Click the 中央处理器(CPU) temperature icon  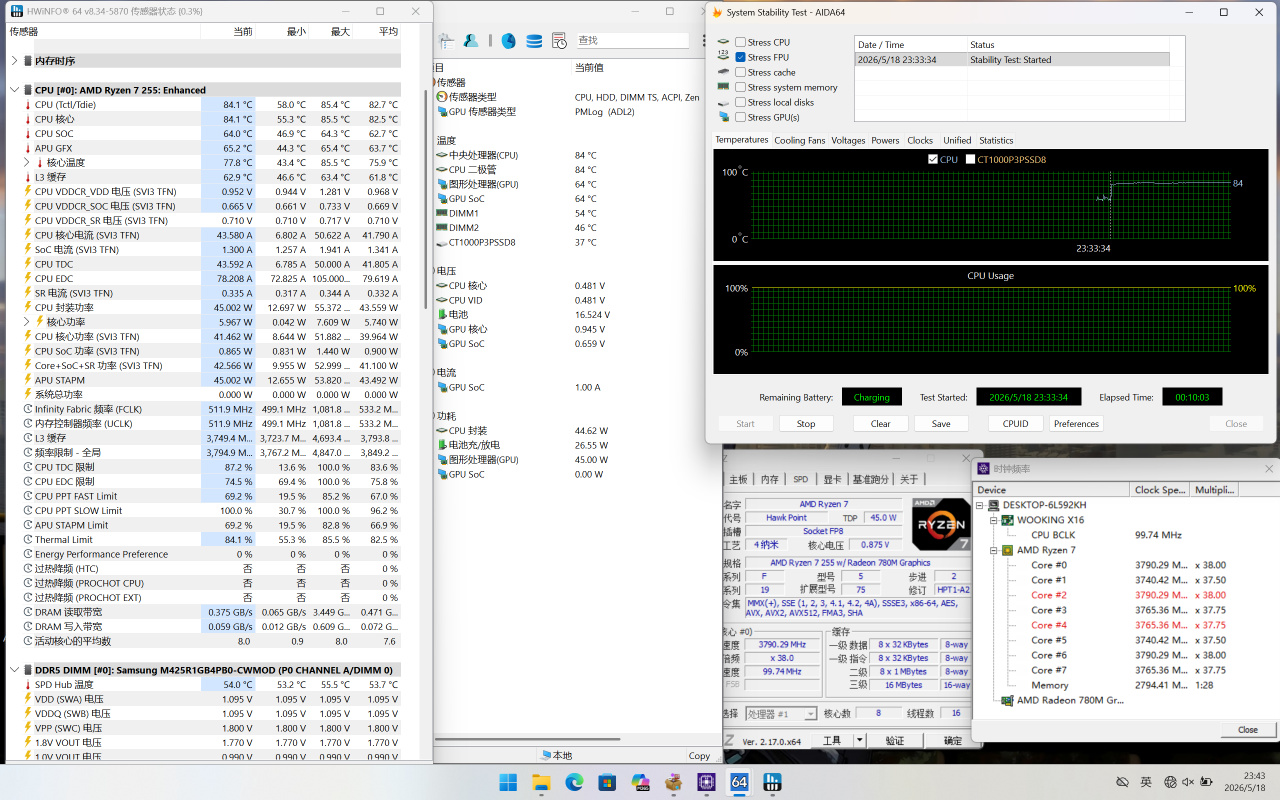[441, 155]
